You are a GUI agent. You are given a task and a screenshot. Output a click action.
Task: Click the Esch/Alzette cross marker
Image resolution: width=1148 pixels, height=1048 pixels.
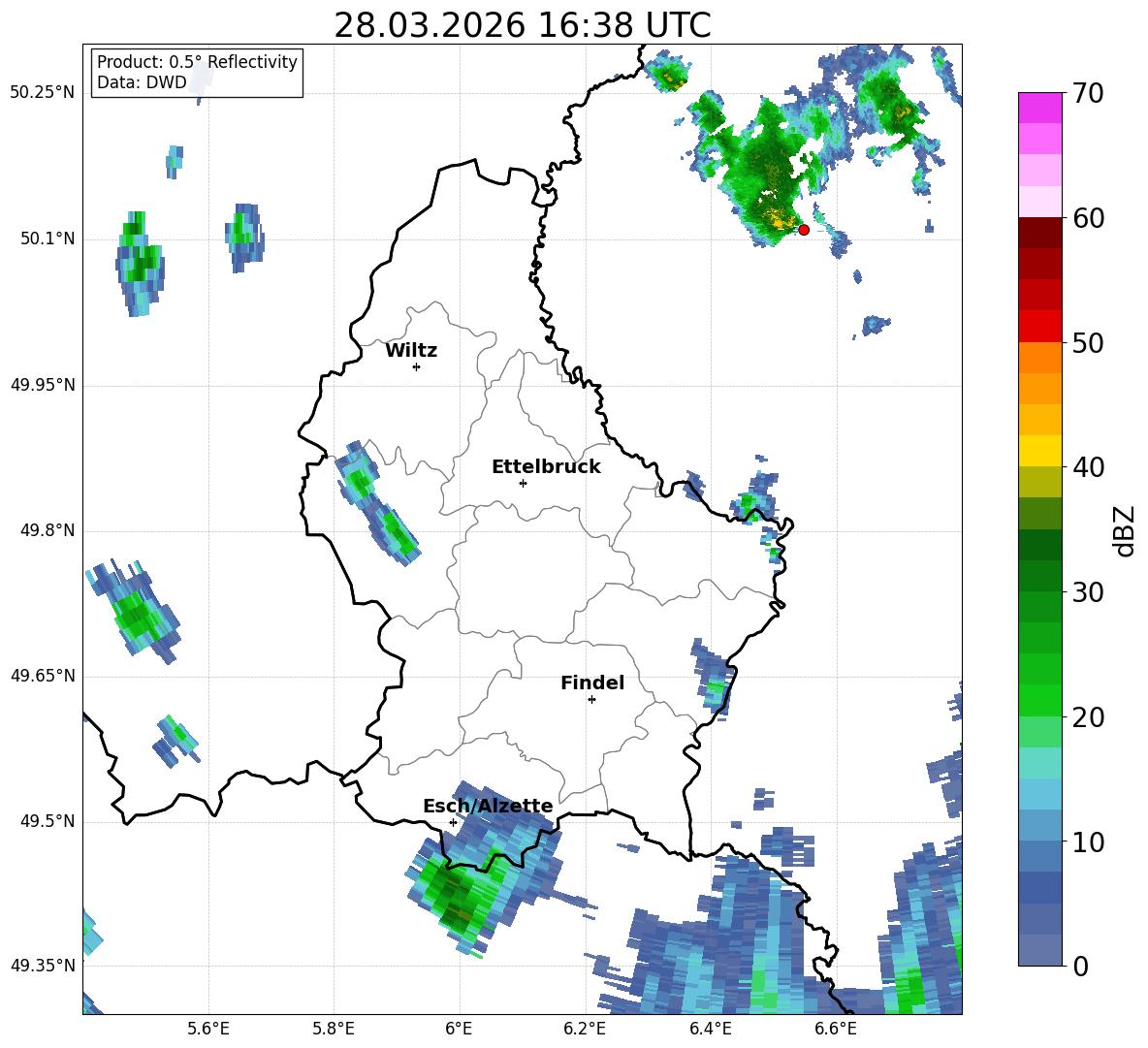[453, 822]
